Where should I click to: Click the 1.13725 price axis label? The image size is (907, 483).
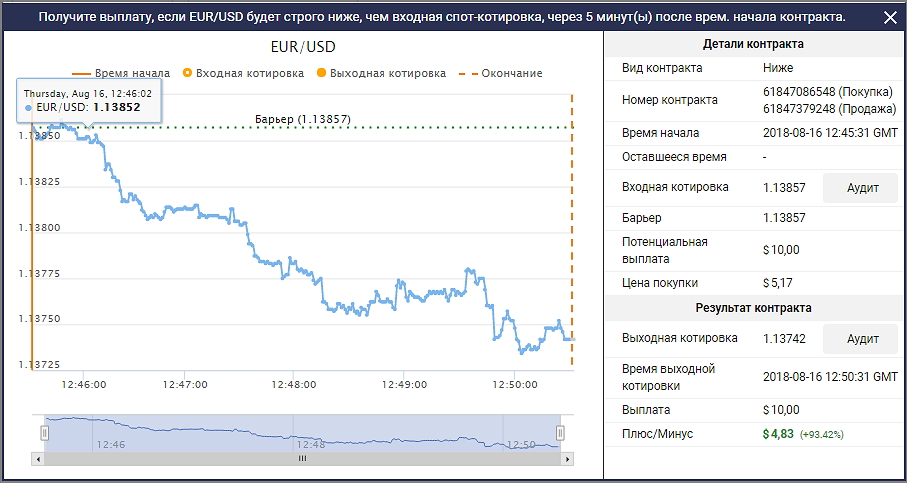(39, 364)
